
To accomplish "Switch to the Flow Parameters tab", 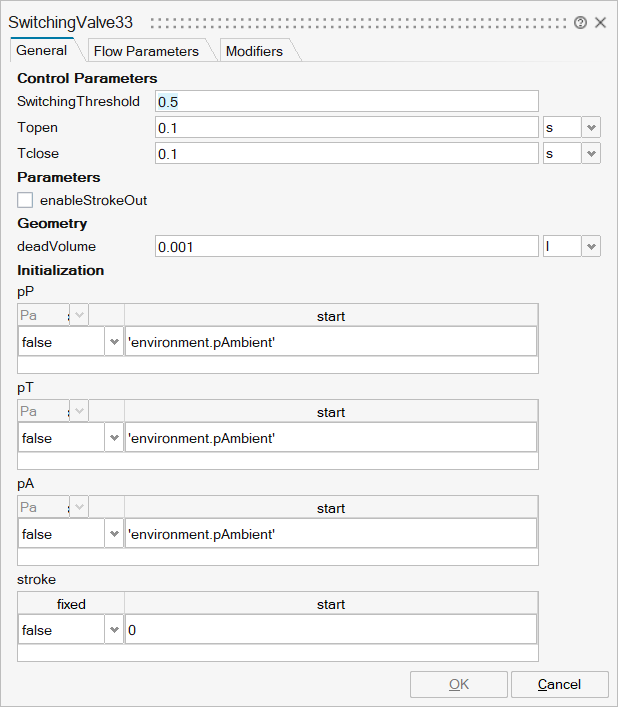I will 146,51.
